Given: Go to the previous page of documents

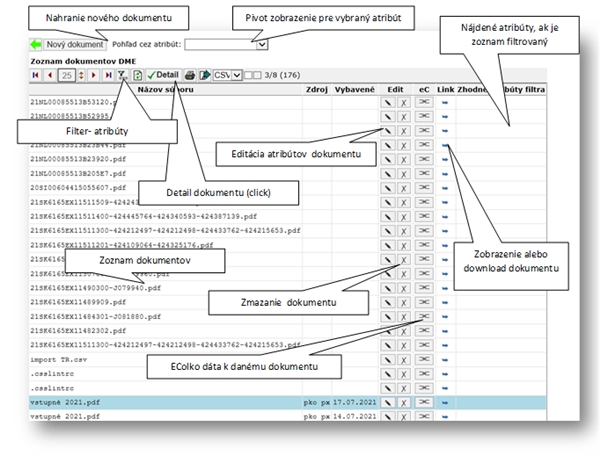Looking at the screenshot, I should pyautogui.click(x=50, y=75).
